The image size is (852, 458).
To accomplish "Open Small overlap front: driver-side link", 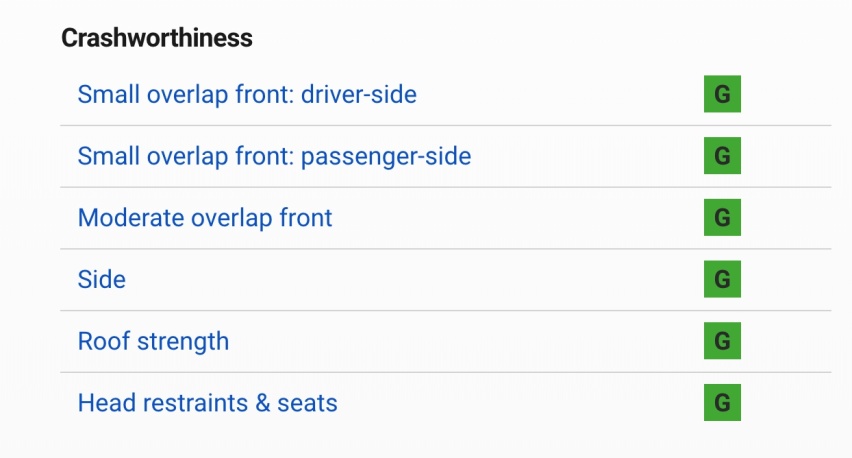I will (x=247, y=95).
